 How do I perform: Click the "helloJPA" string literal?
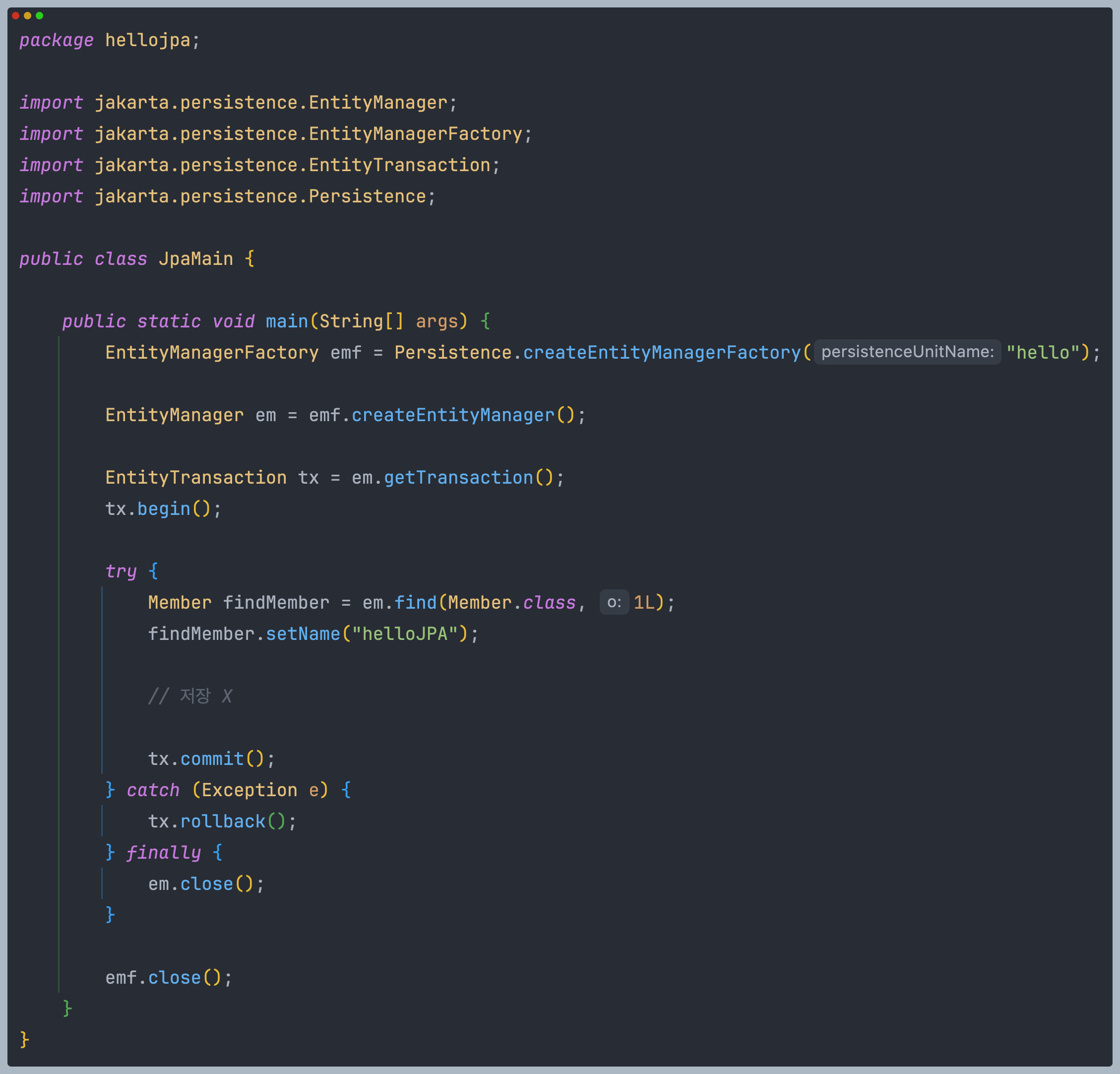pyautogui.click(x=405, y=634)
